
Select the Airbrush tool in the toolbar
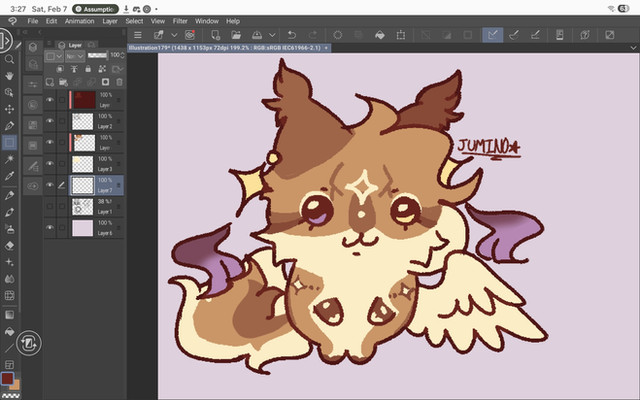click(9, 229)
